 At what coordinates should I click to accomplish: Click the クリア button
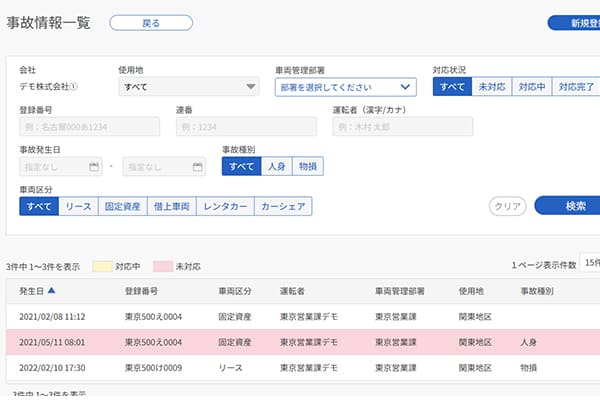(507, 206)
